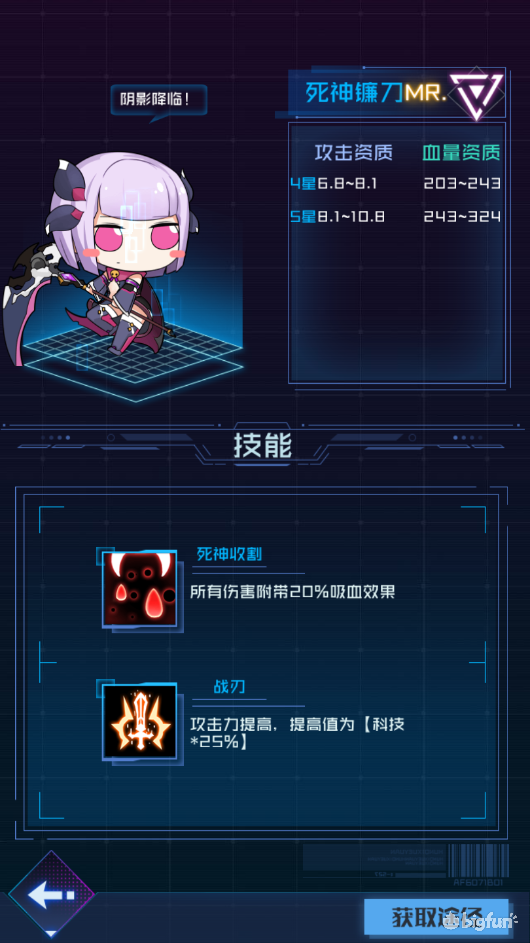Image resolution: width=530 pixels, height=943 pixels.
Task: Click the 243~324 health value
Action: pyautogui.click(x=462, y=217)
